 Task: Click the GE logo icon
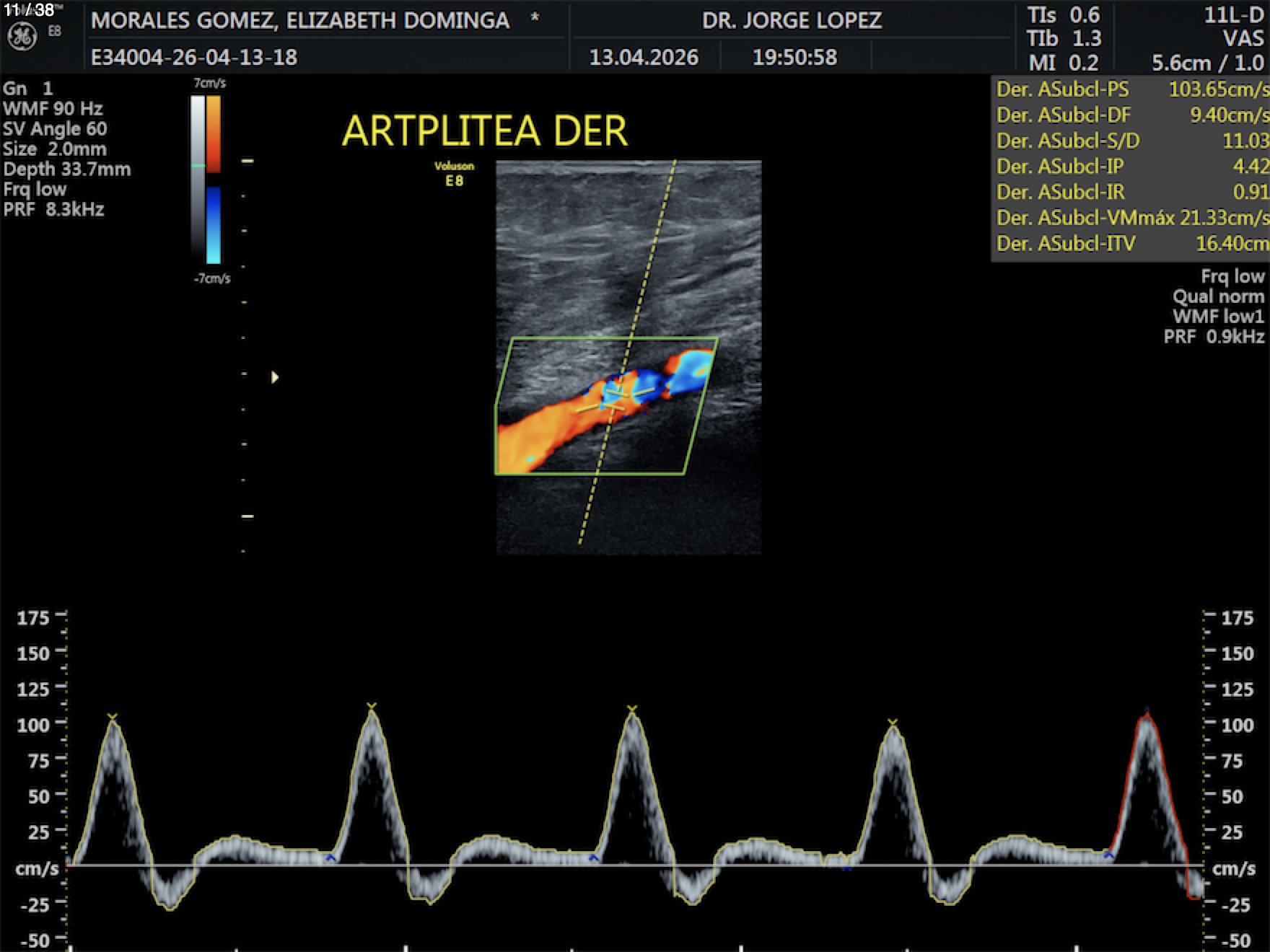22,38
